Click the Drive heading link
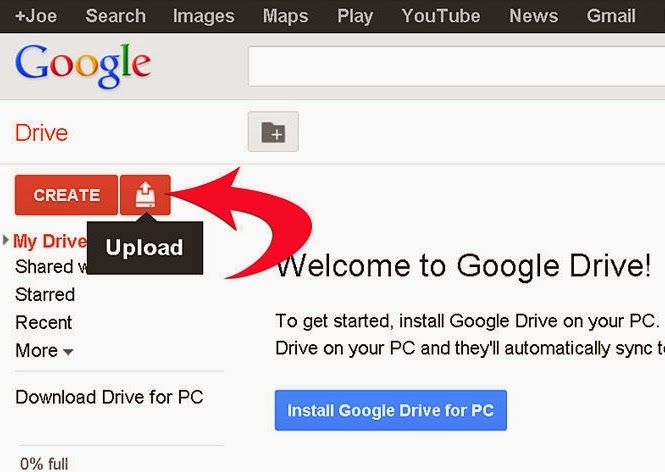Image resolution: width=665 pixels, height=472 pixels. click(x=42, y=133)
